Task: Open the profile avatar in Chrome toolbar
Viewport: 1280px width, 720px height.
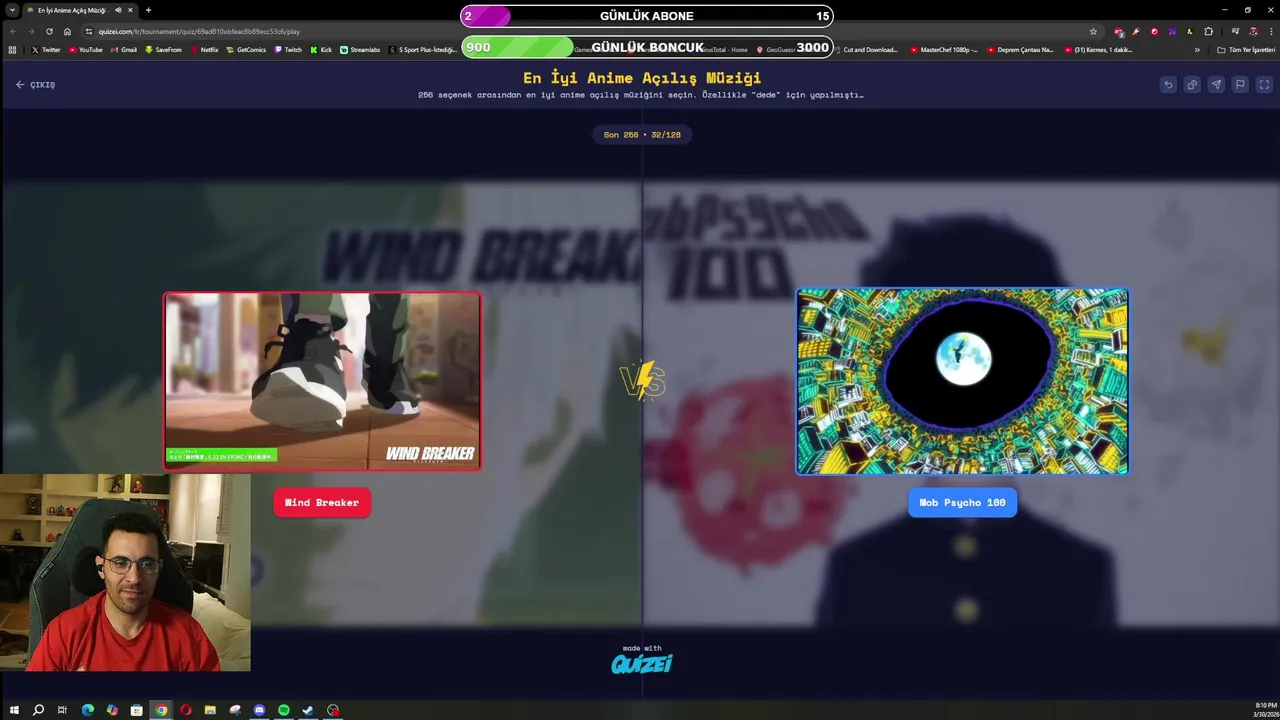Action: click(1253, 31)
